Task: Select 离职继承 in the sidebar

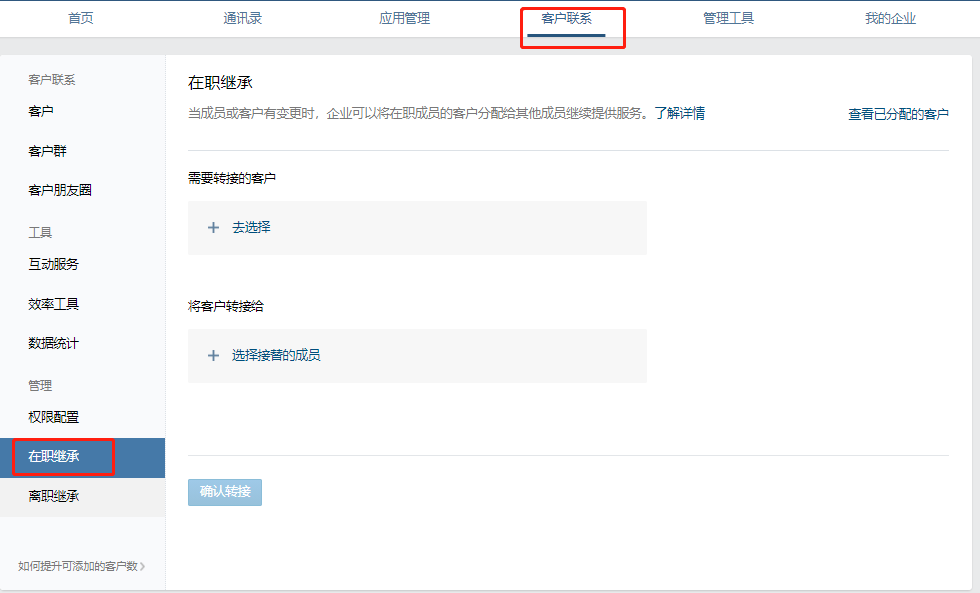Action: click(x=54, y=496)
